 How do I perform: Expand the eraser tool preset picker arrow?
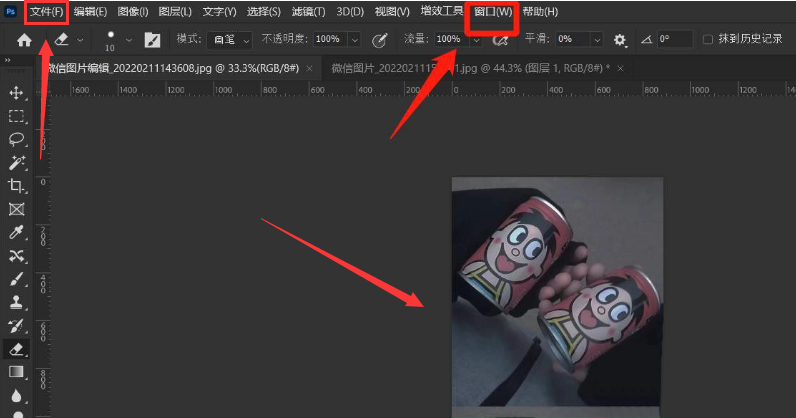click(x=80, y=40)
